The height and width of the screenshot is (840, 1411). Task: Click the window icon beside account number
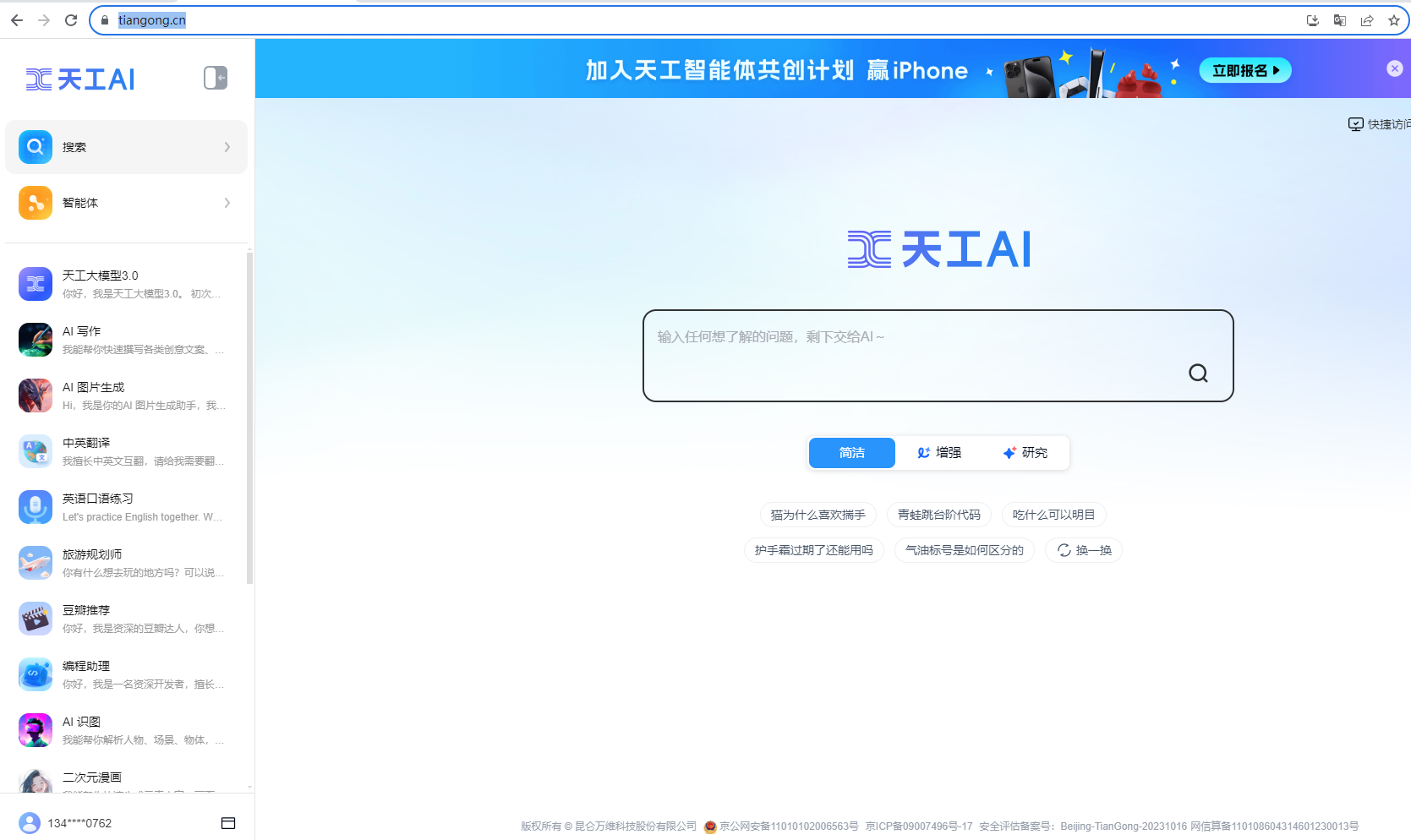click(x=228, y=823)
